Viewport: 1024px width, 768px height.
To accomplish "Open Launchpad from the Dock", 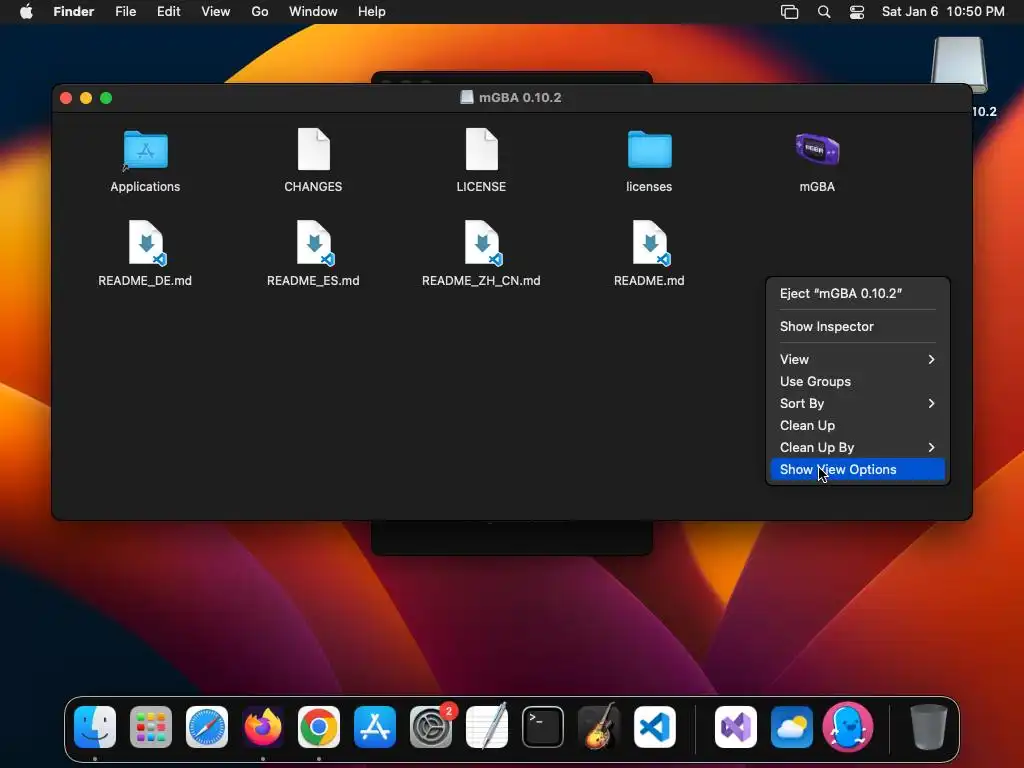I will (x=151, y=727).
